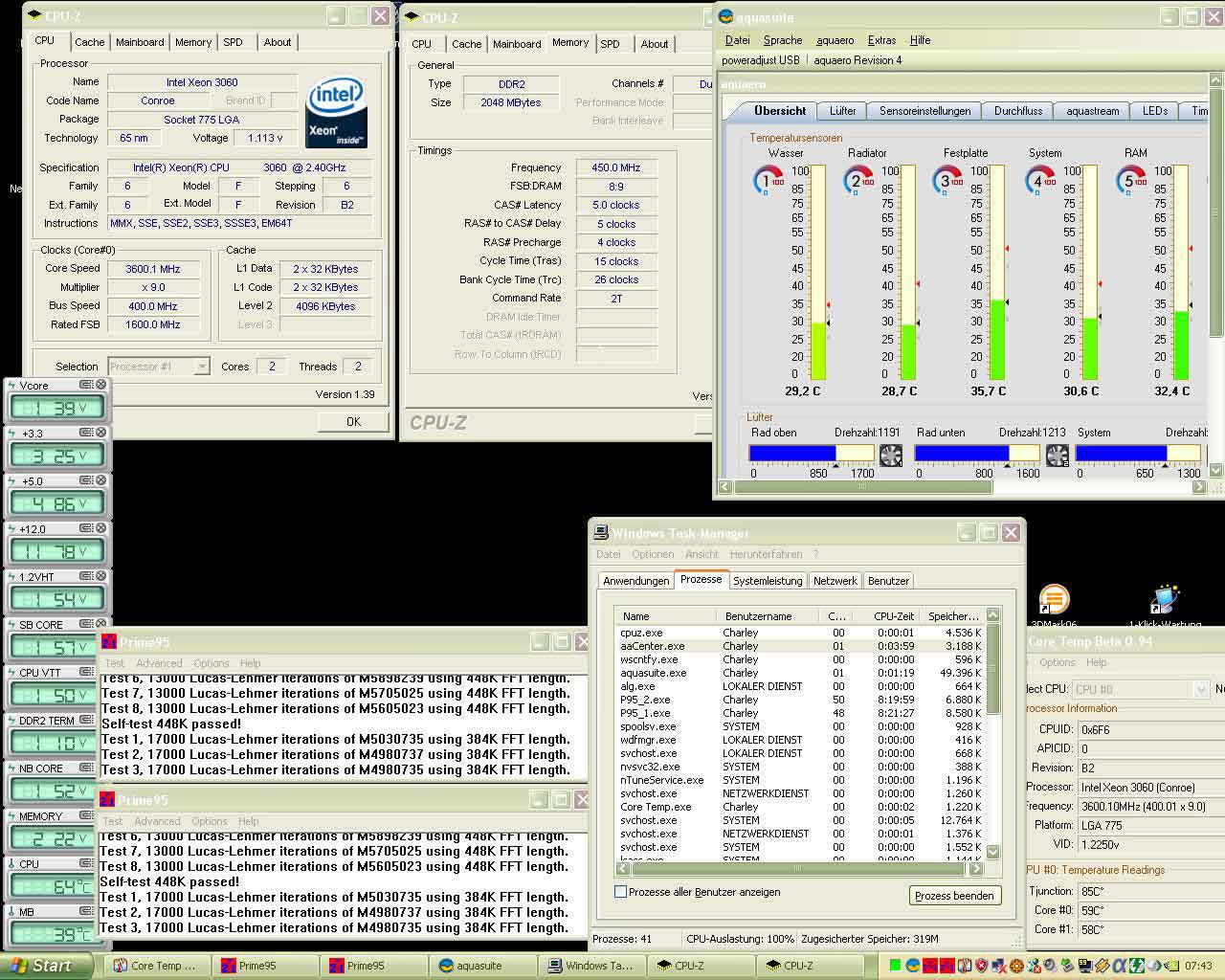Open Netzwerk tab in Task Manager
The image size is (1225, 980).
(x=835, y=581)
